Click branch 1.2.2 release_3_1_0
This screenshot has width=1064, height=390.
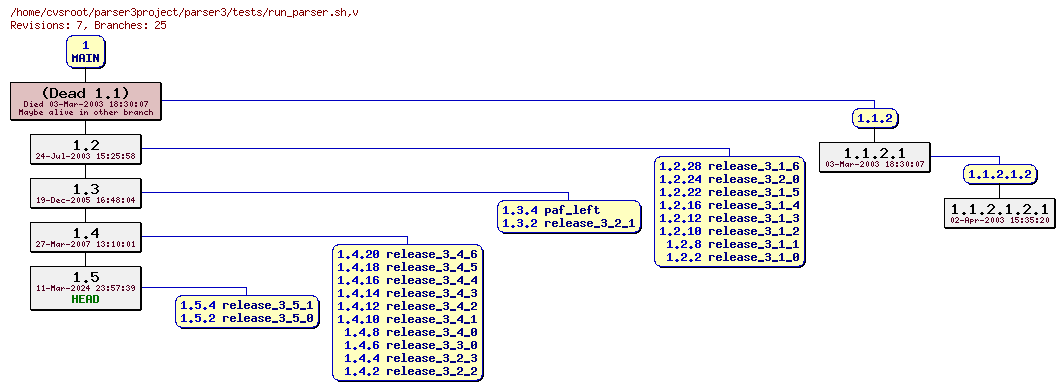click(x=733, y=257)
